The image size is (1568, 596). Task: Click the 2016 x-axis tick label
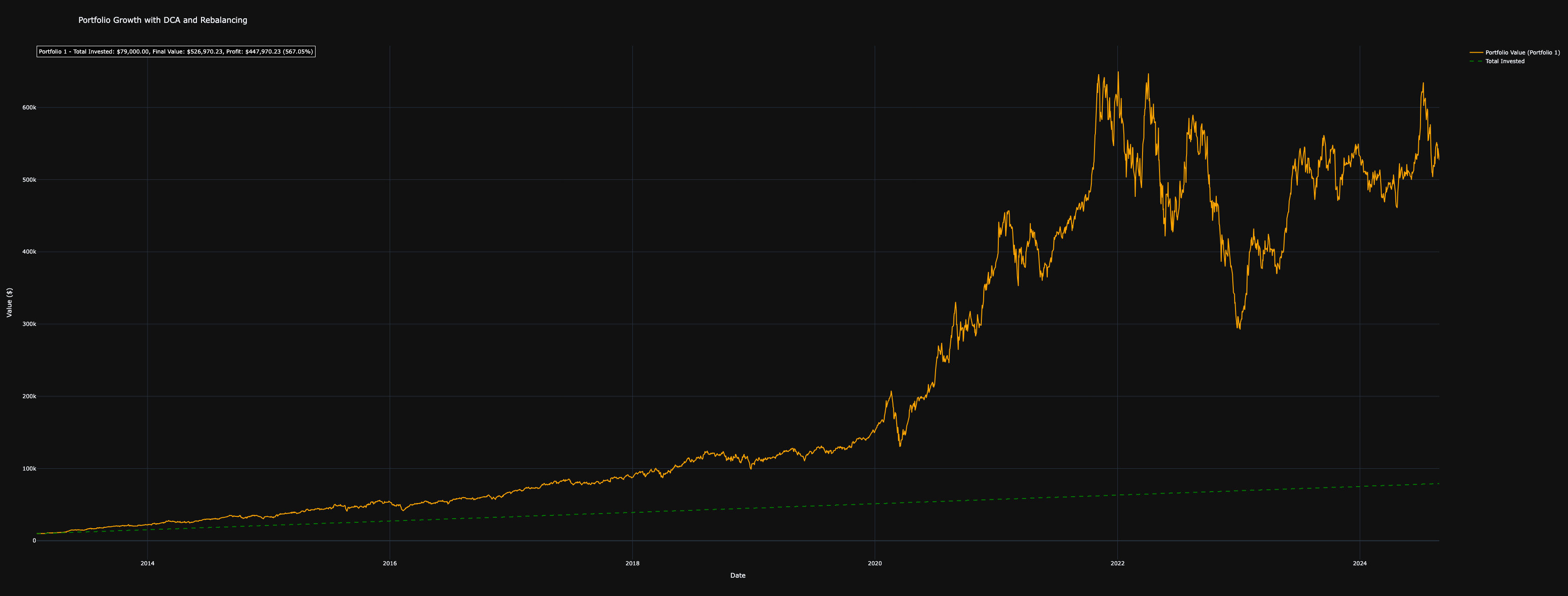tap(390, 564)
